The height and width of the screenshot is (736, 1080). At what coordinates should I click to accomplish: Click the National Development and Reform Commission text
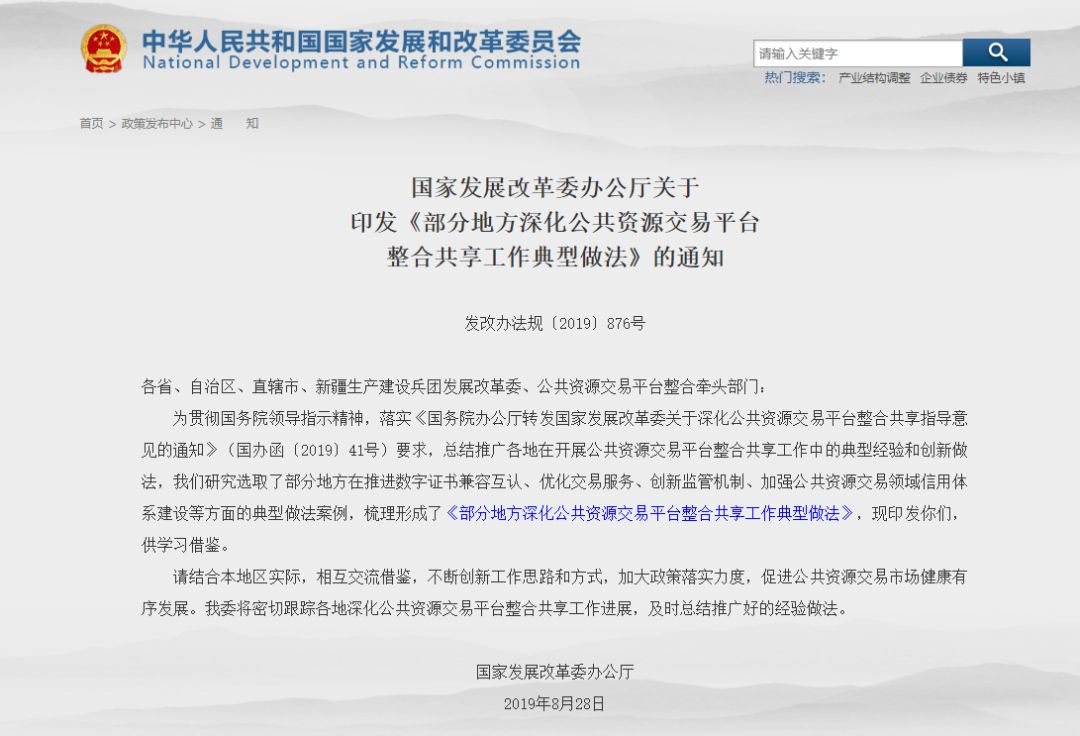[362, 63]
